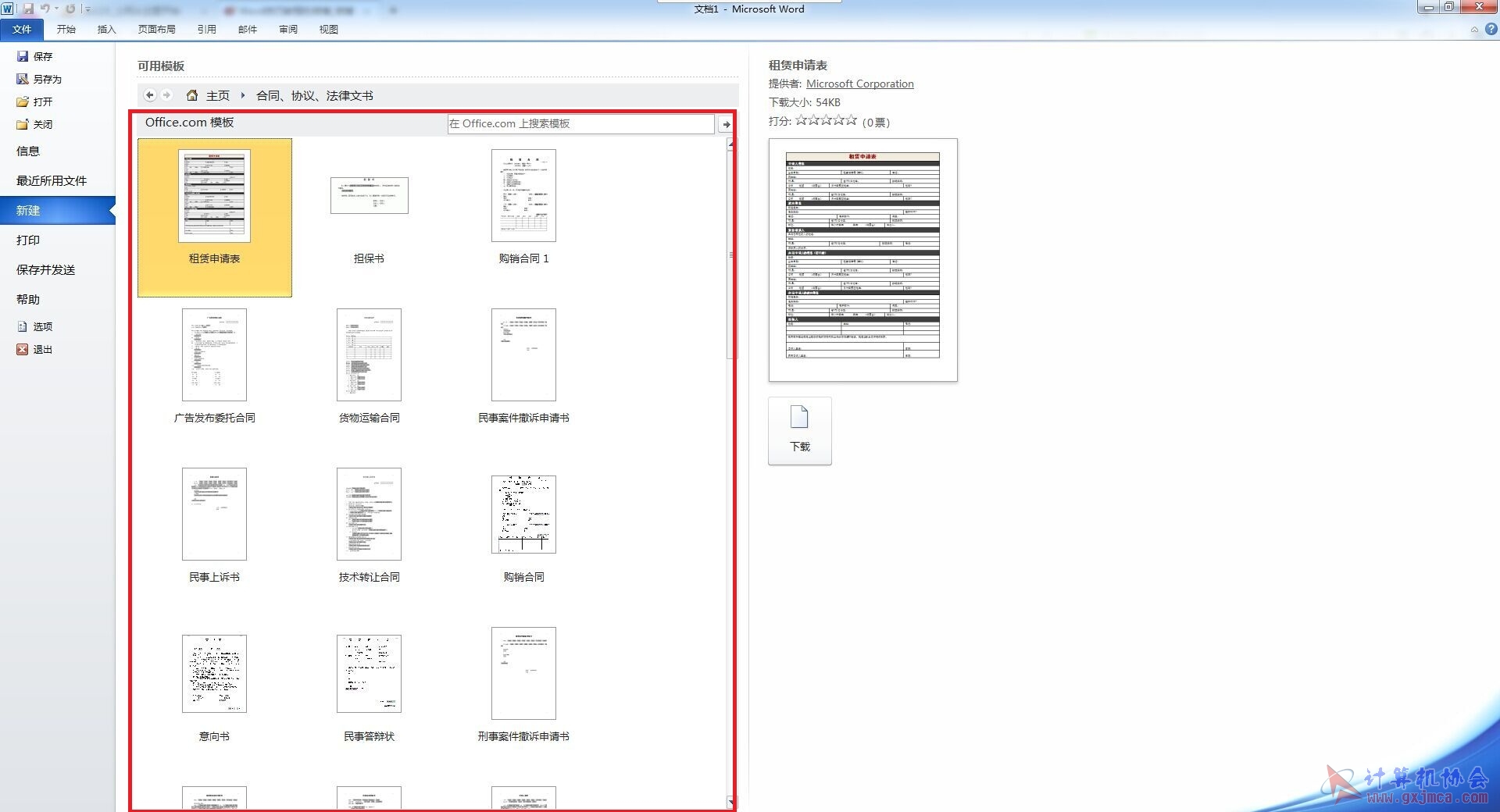Go back with the navigation back arrow
The height and width of the screenshot is (812, 1500).
click(x=150, y=95)
